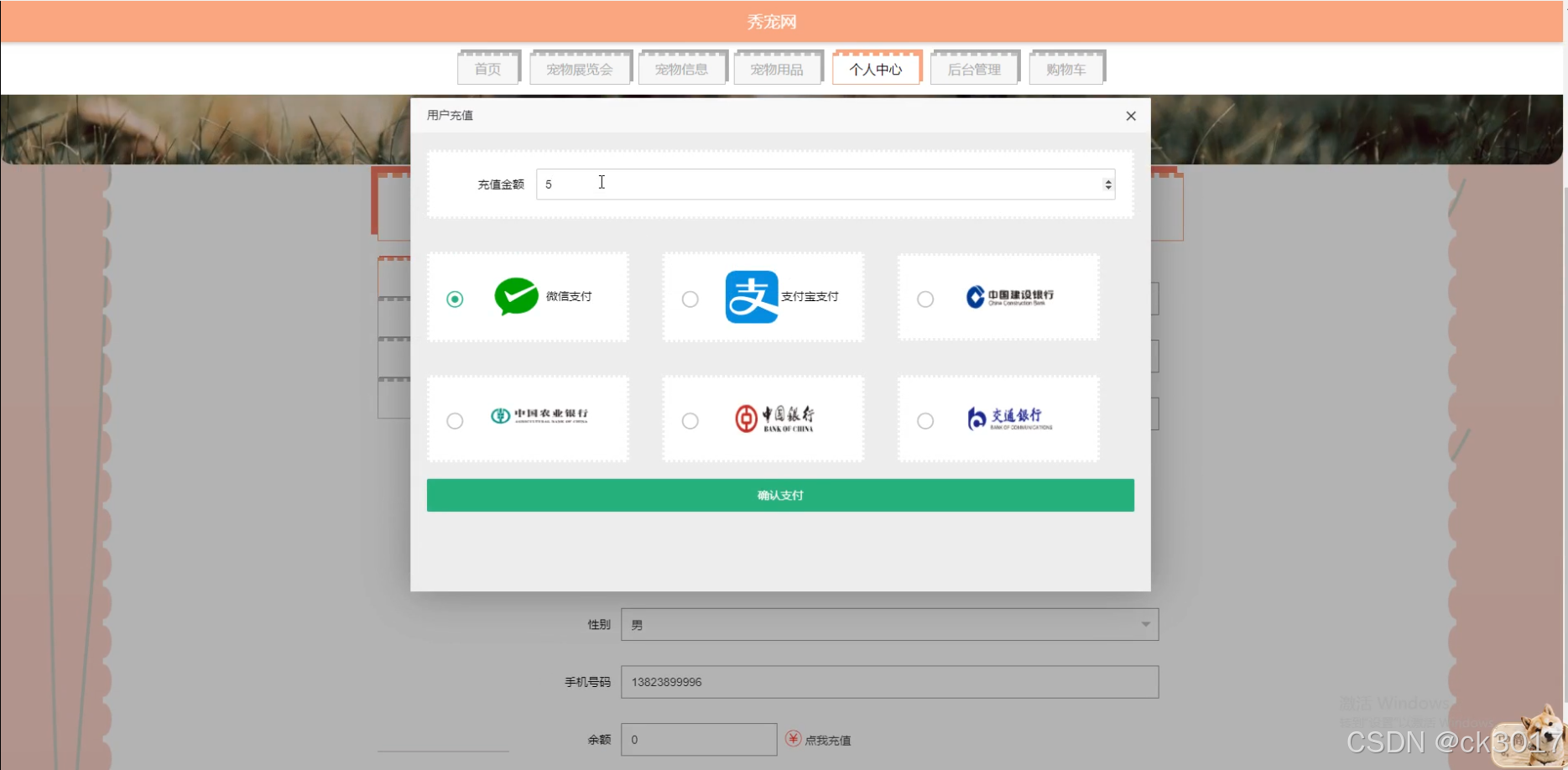Click the Alipay blue logo
Image resolution: width=1568 pixels, height=770 pixels.
tap(752, 297)
